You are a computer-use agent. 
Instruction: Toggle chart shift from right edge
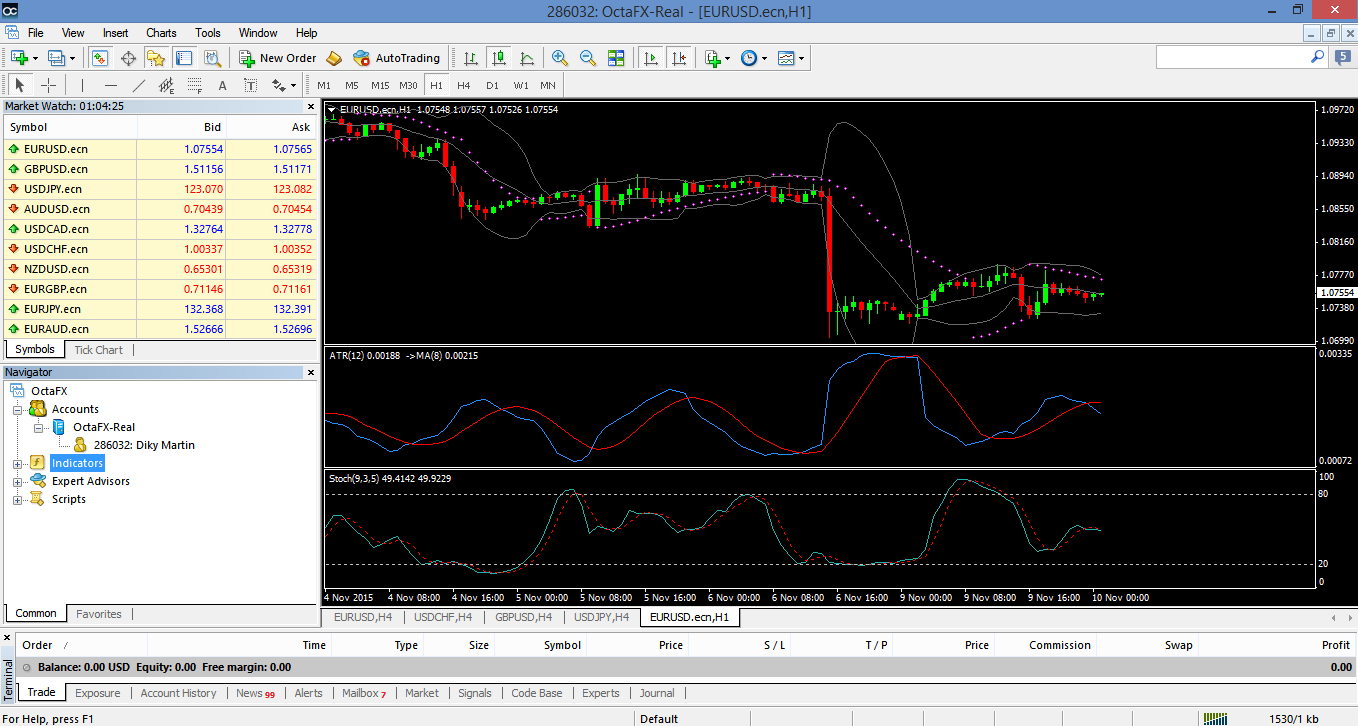(x=681, y=57)
